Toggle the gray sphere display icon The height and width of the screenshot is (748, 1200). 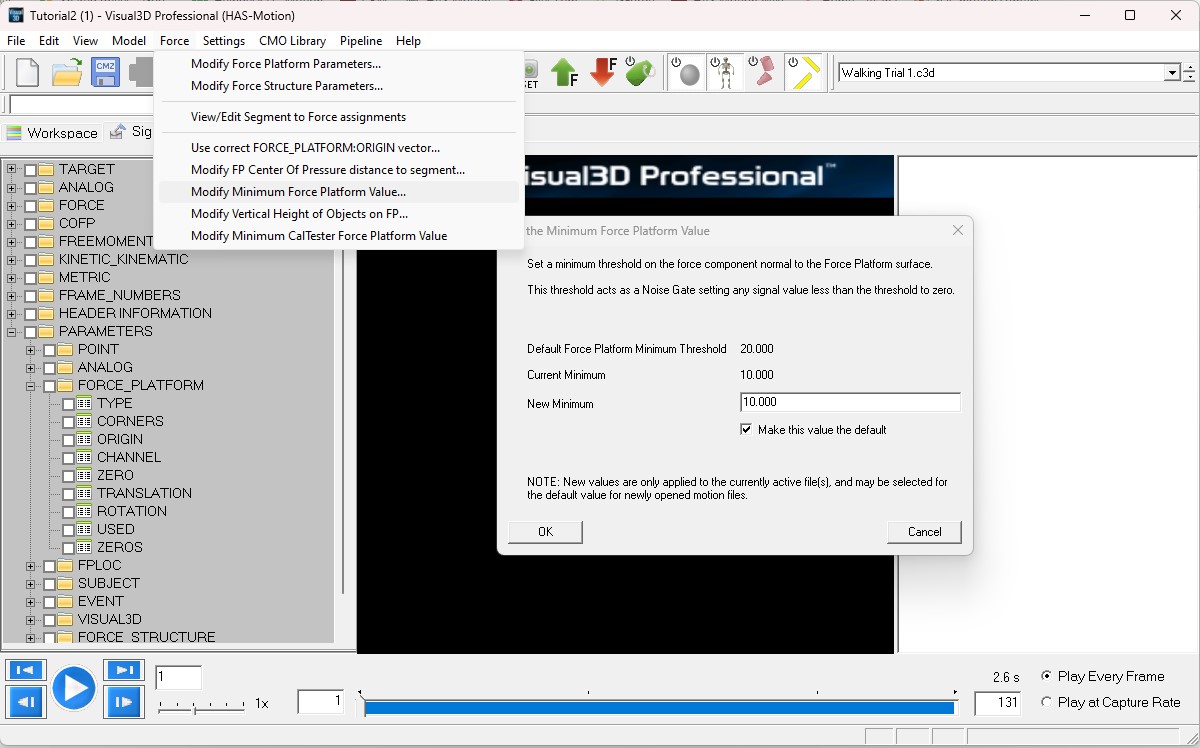pyautogui.click(x=686, y=72)
